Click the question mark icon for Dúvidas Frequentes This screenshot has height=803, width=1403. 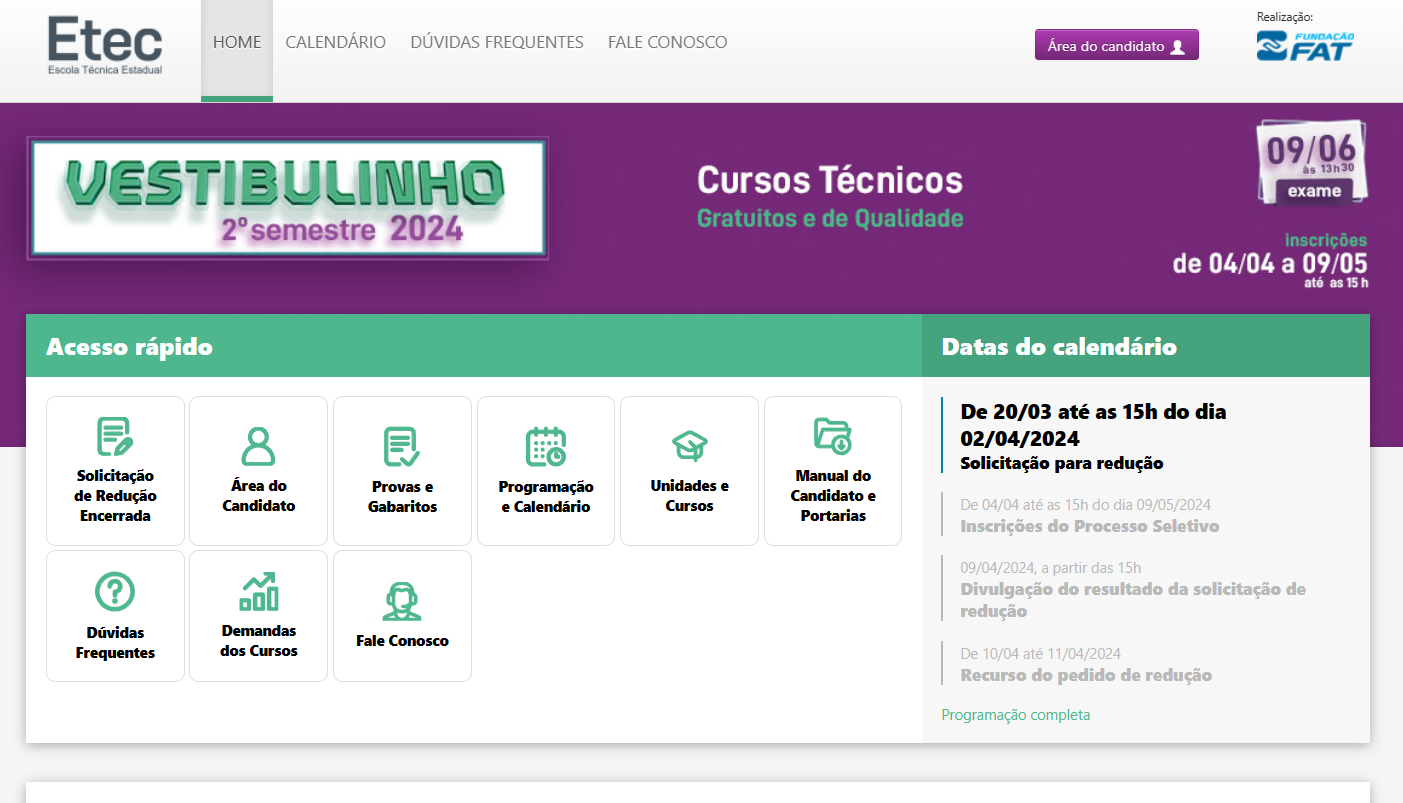tap(115, 592)
